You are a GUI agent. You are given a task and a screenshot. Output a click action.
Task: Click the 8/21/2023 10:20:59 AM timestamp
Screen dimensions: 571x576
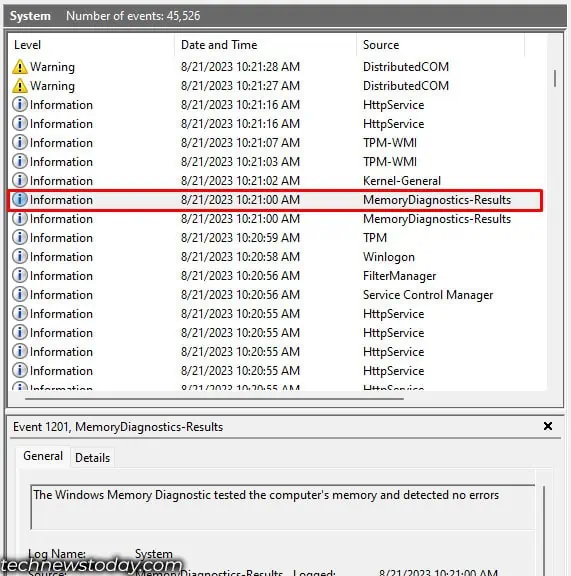[x=240, y=238]
